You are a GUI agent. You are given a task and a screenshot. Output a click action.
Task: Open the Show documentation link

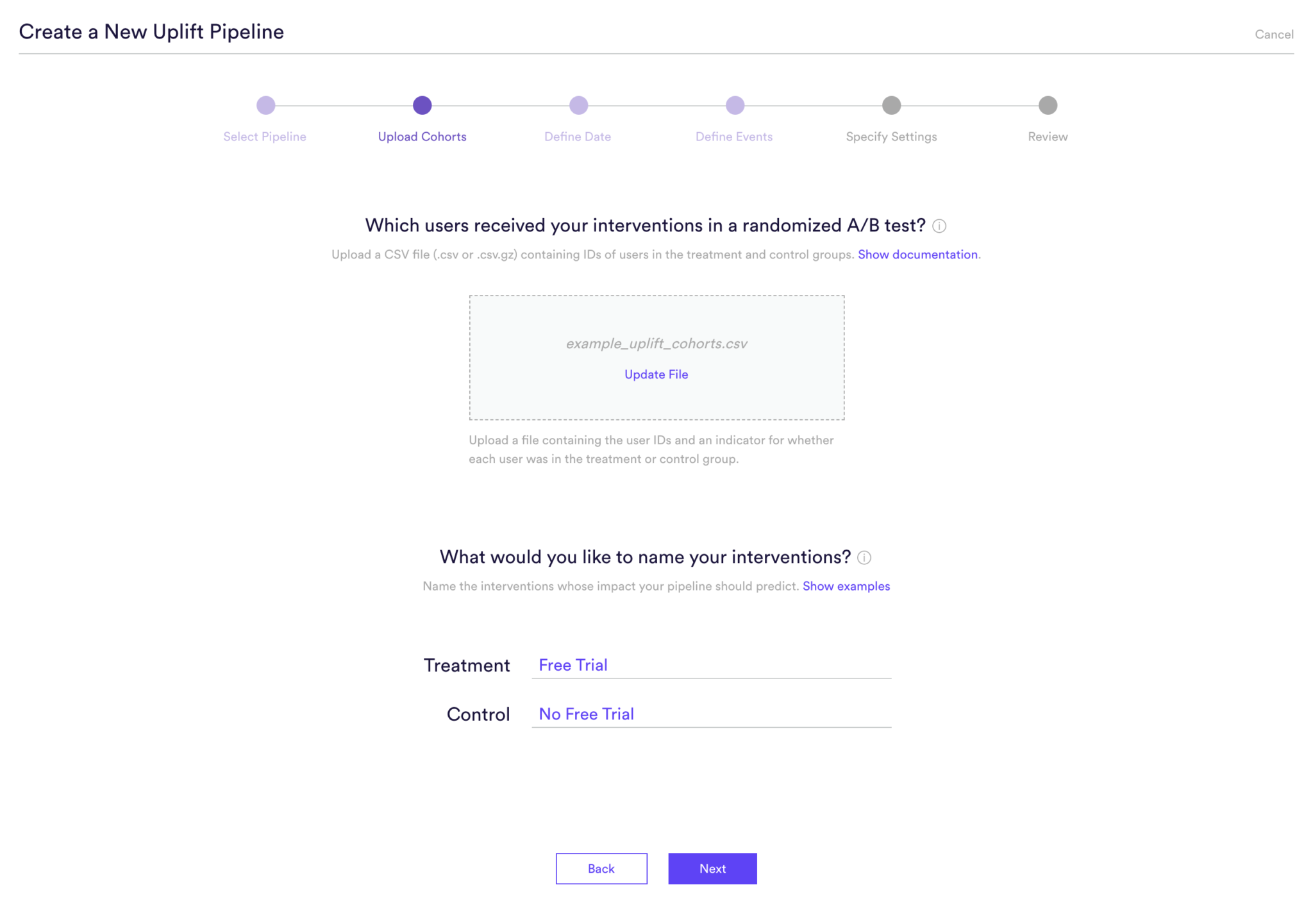(917, 255)
